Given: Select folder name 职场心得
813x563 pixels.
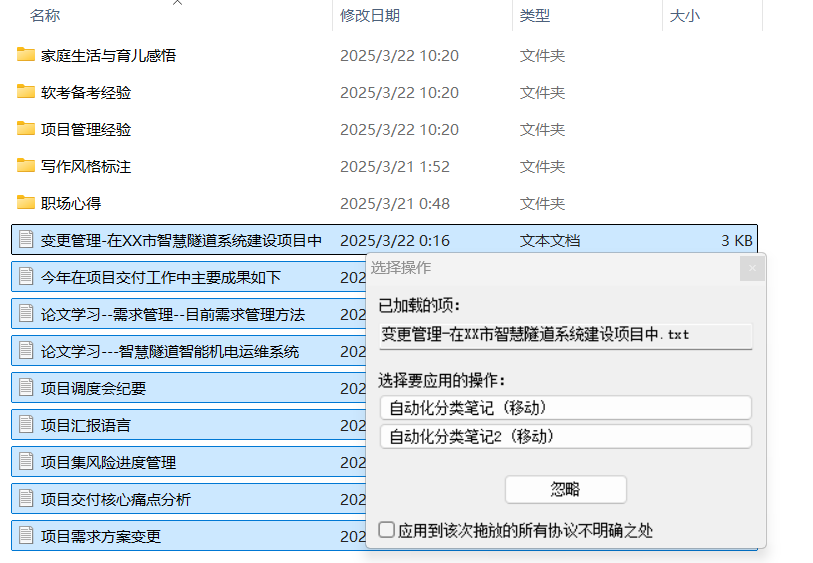Looking at the screenshot, I should point(71,203).
